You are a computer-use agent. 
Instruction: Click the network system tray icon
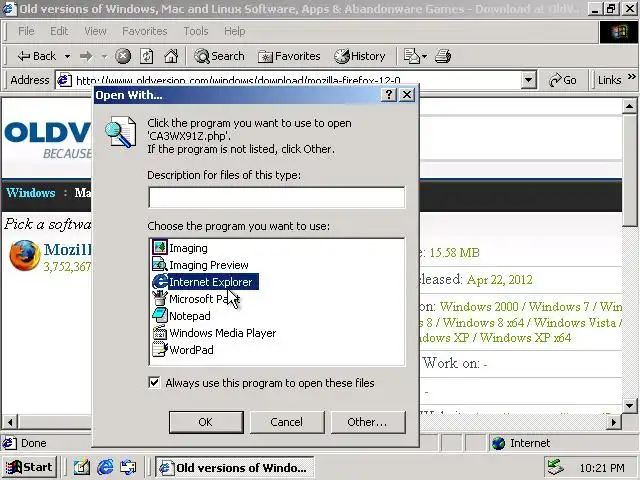[x=556, y=467]
